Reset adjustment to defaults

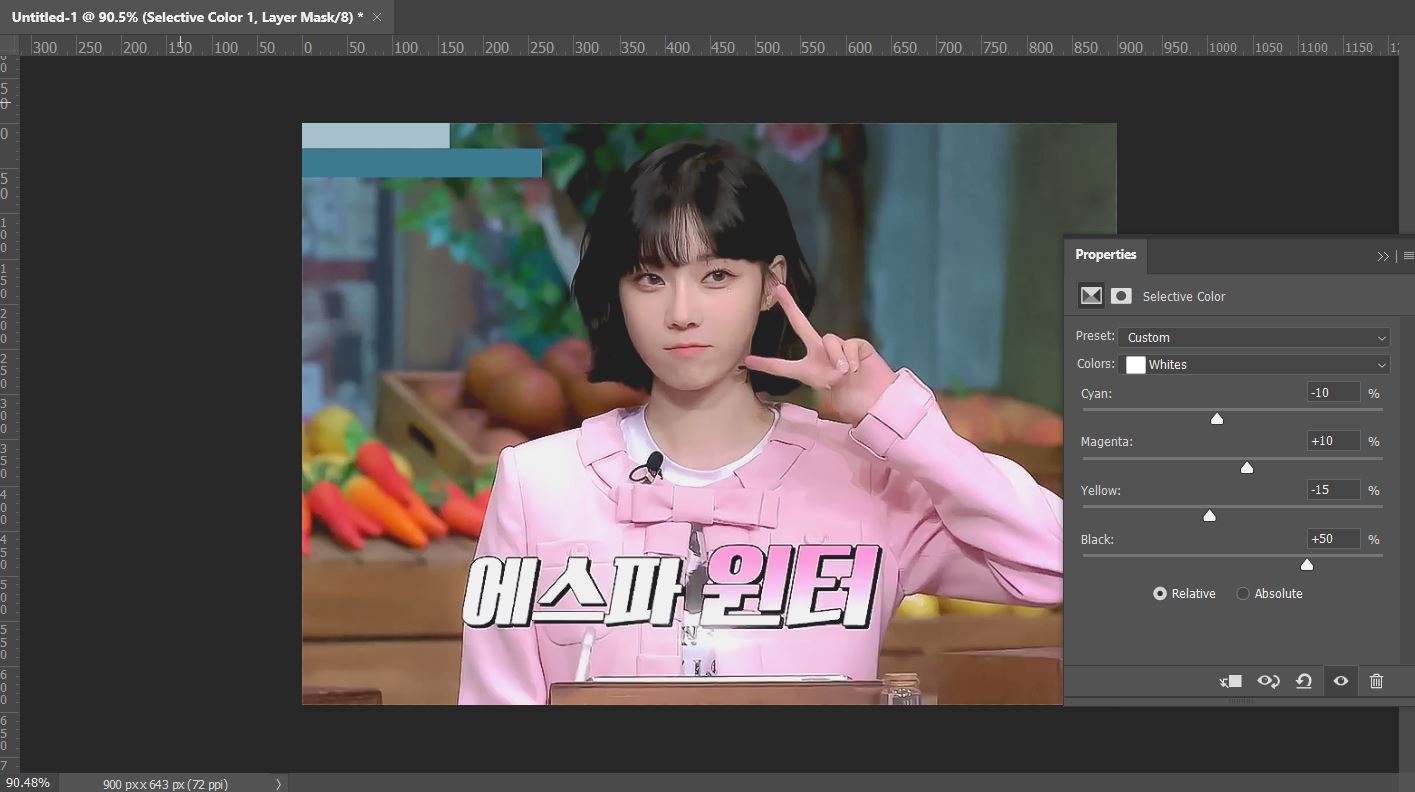tap(1304, 681)
